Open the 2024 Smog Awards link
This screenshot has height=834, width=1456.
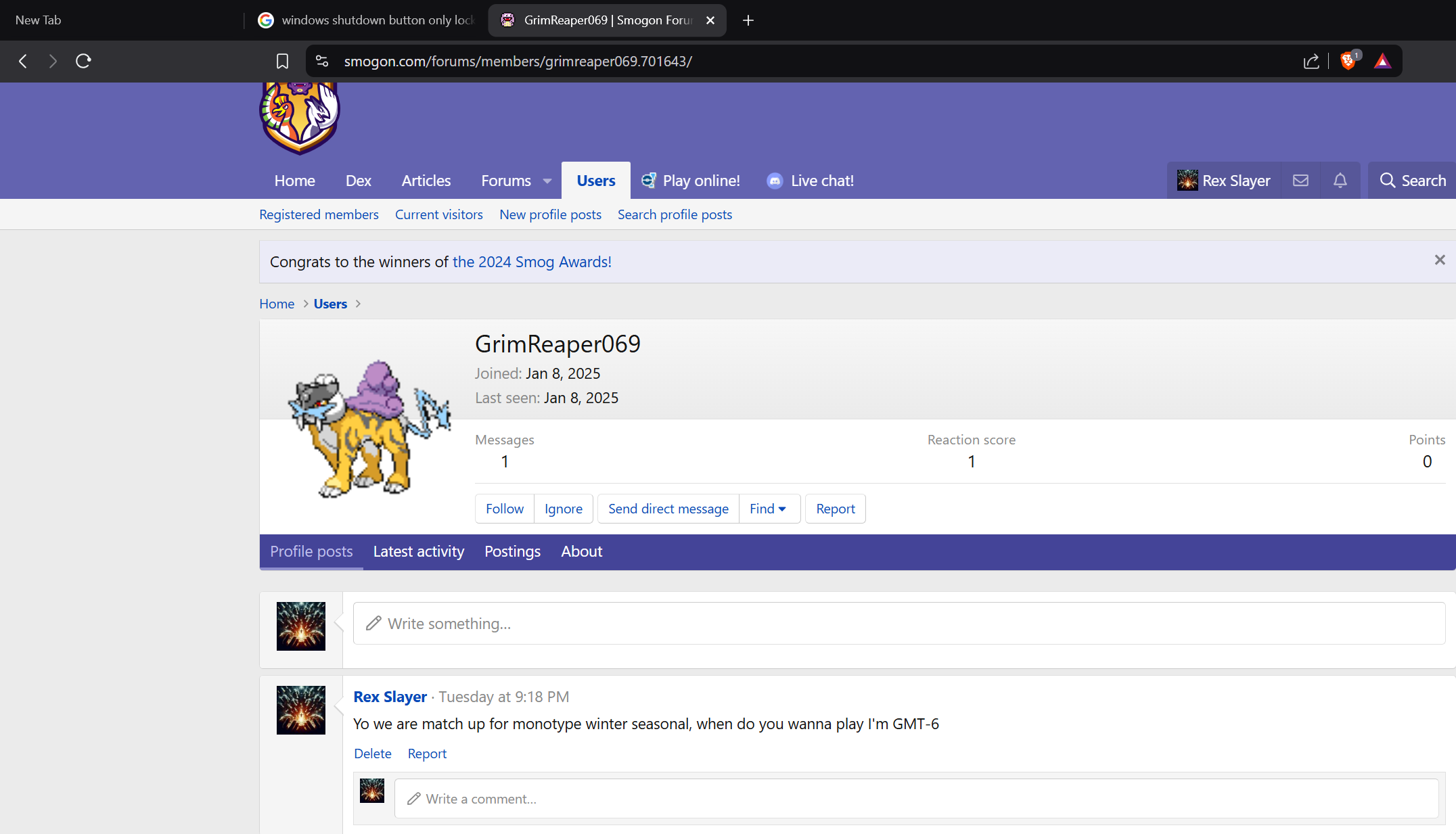point(532,262)
